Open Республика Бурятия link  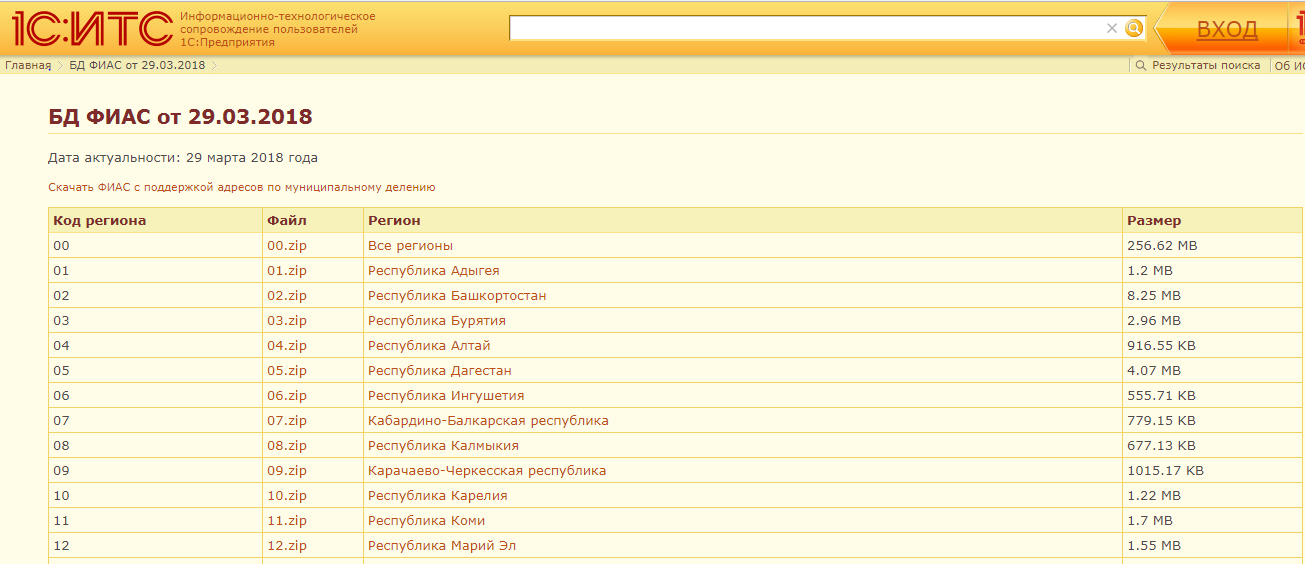[x=437, y=320]
